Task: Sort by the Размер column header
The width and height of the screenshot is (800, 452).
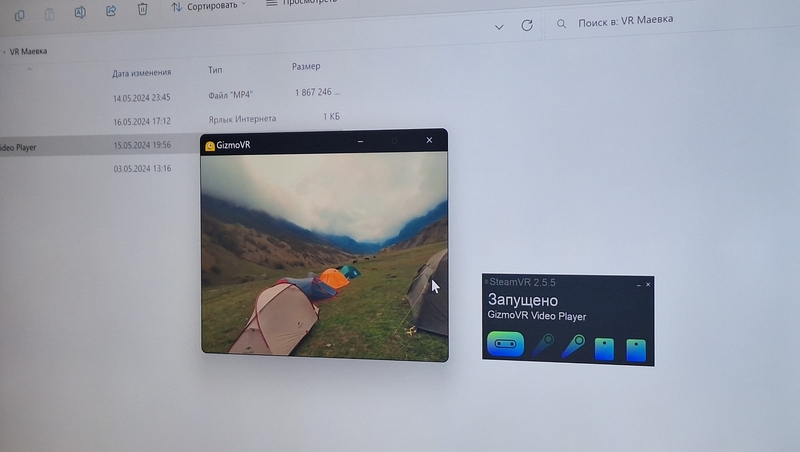Action: tap(306, 67)
